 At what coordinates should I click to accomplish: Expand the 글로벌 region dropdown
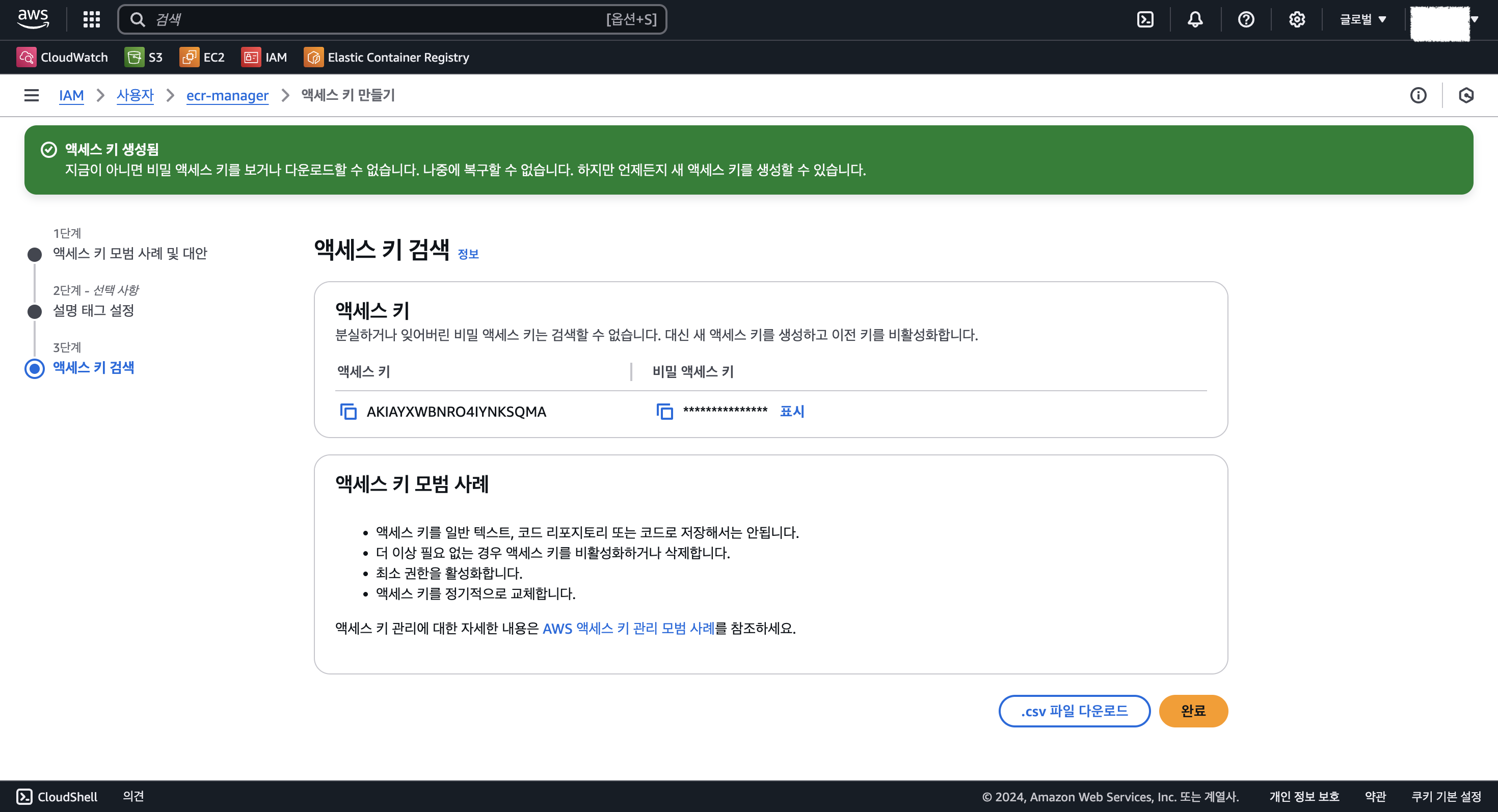[1362, 20]
